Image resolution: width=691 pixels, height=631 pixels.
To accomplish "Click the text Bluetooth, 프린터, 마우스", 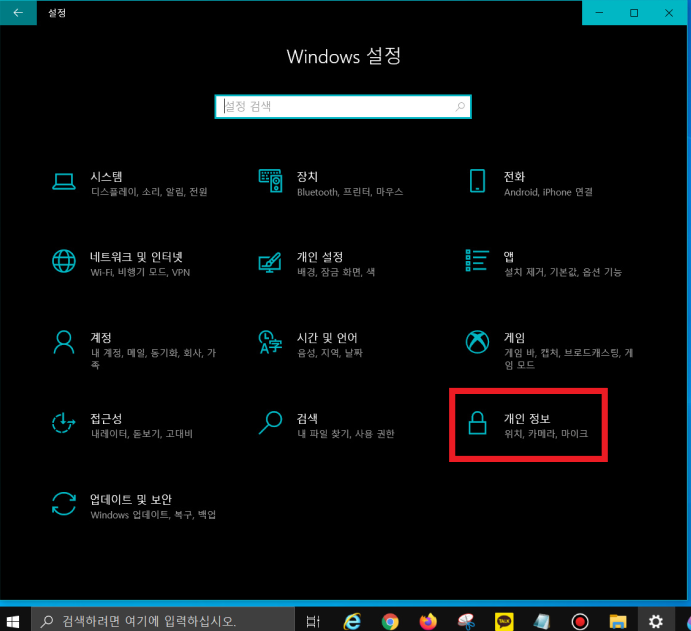I will (x=350, y=192).
